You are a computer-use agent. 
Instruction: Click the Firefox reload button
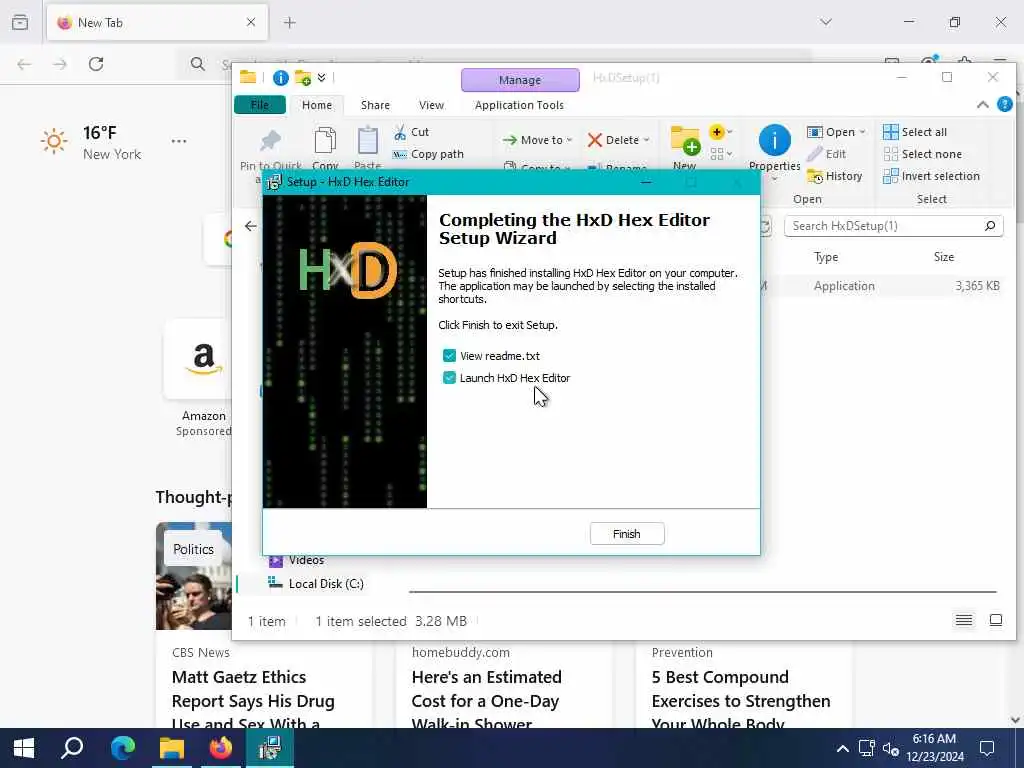coord(96,64)
